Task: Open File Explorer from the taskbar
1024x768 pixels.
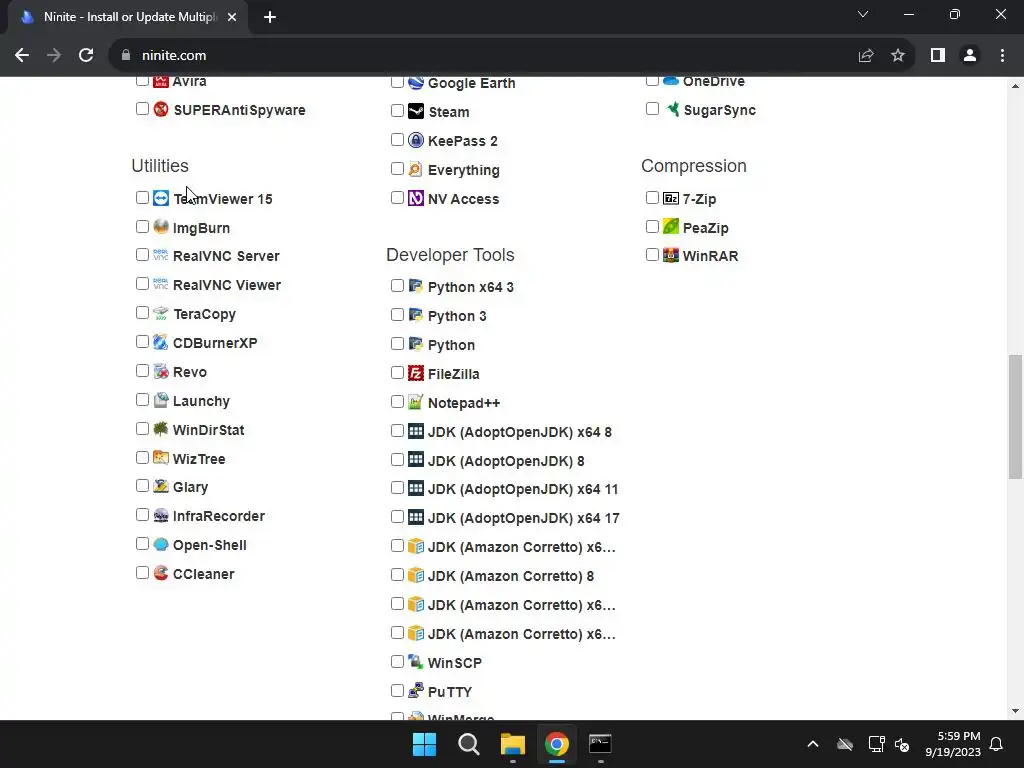Action: pyautogui.click(x=513, y=744)
